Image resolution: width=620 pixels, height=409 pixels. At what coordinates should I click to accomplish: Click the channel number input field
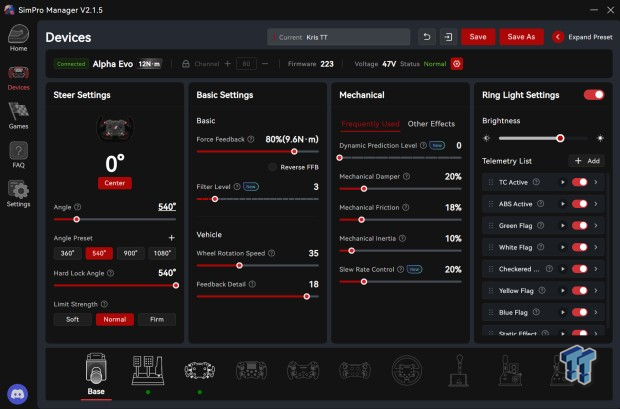[x=246, y=64]
